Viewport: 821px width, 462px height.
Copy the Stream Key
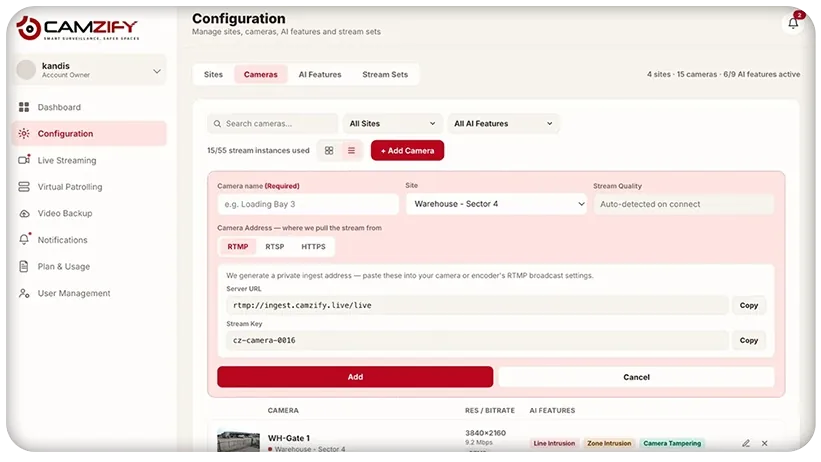click(749, 340)
